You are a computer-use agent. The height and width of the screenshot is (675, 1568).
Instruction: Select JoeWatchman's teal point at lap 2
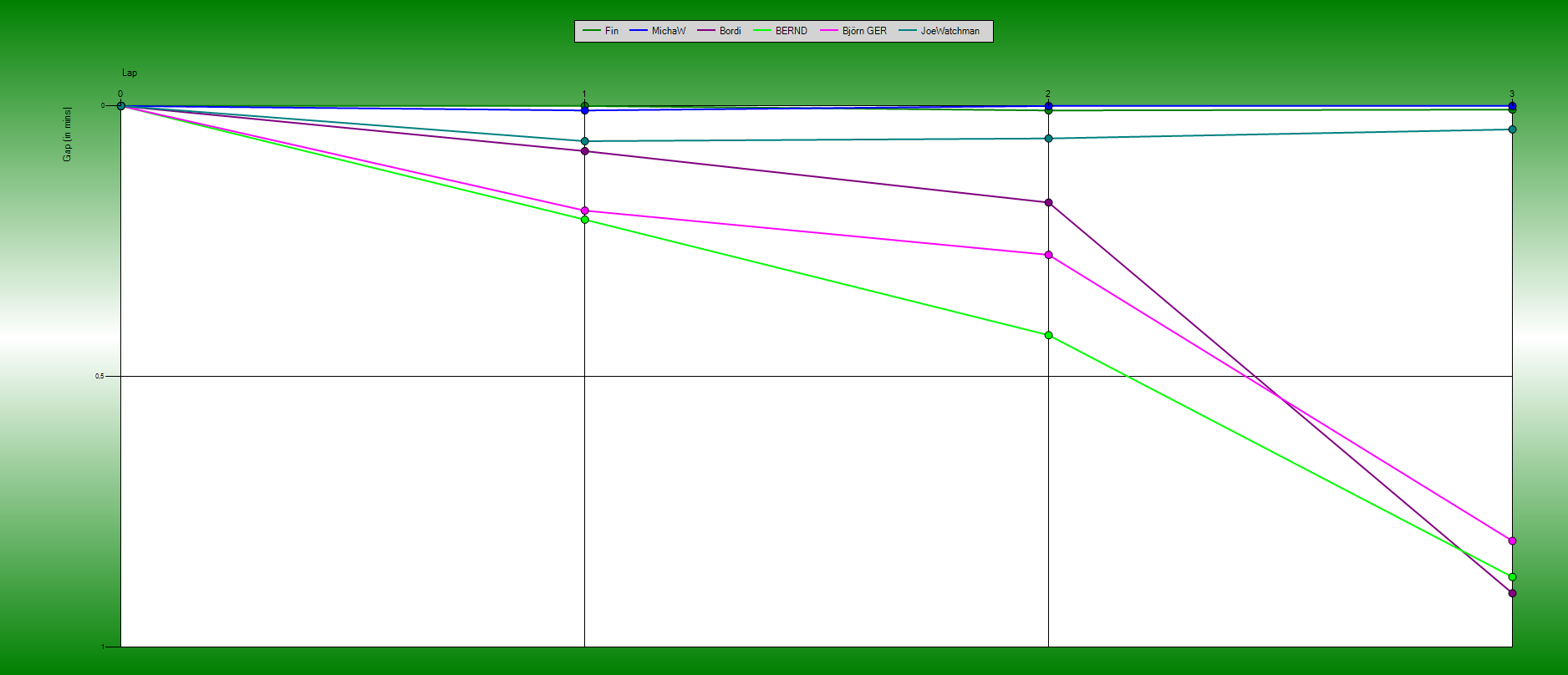1048,139
